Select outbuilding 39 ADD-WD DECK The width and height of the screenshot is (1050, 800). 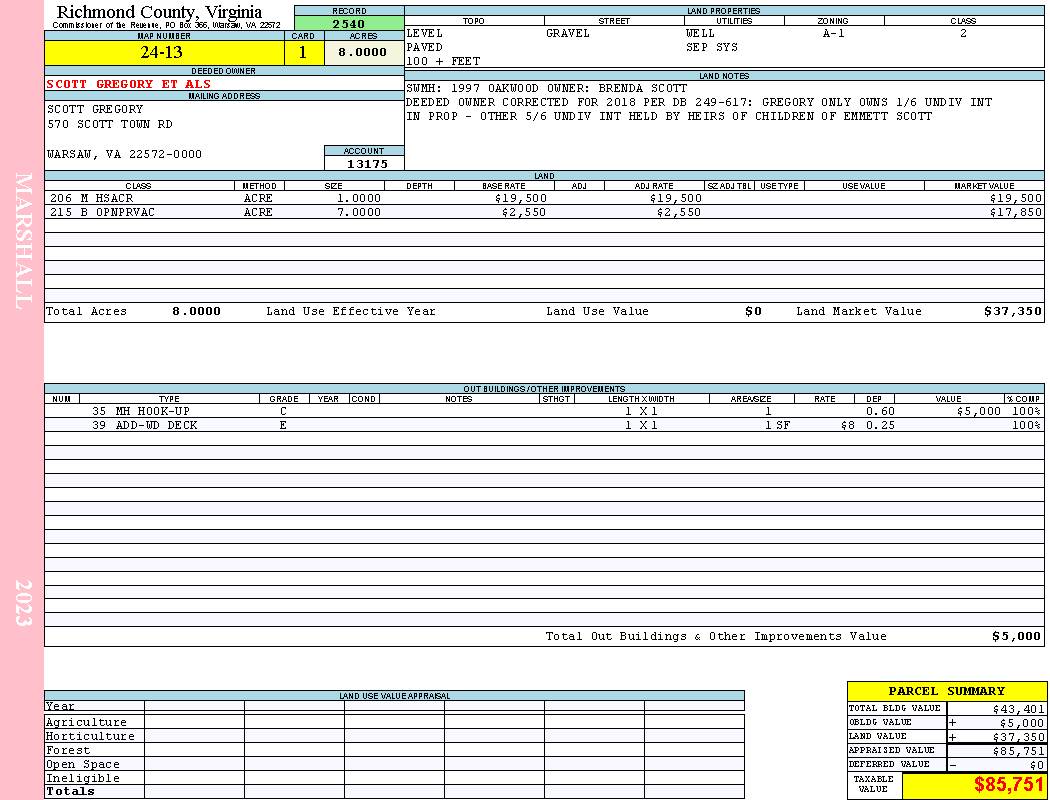(x=145, y=425)
